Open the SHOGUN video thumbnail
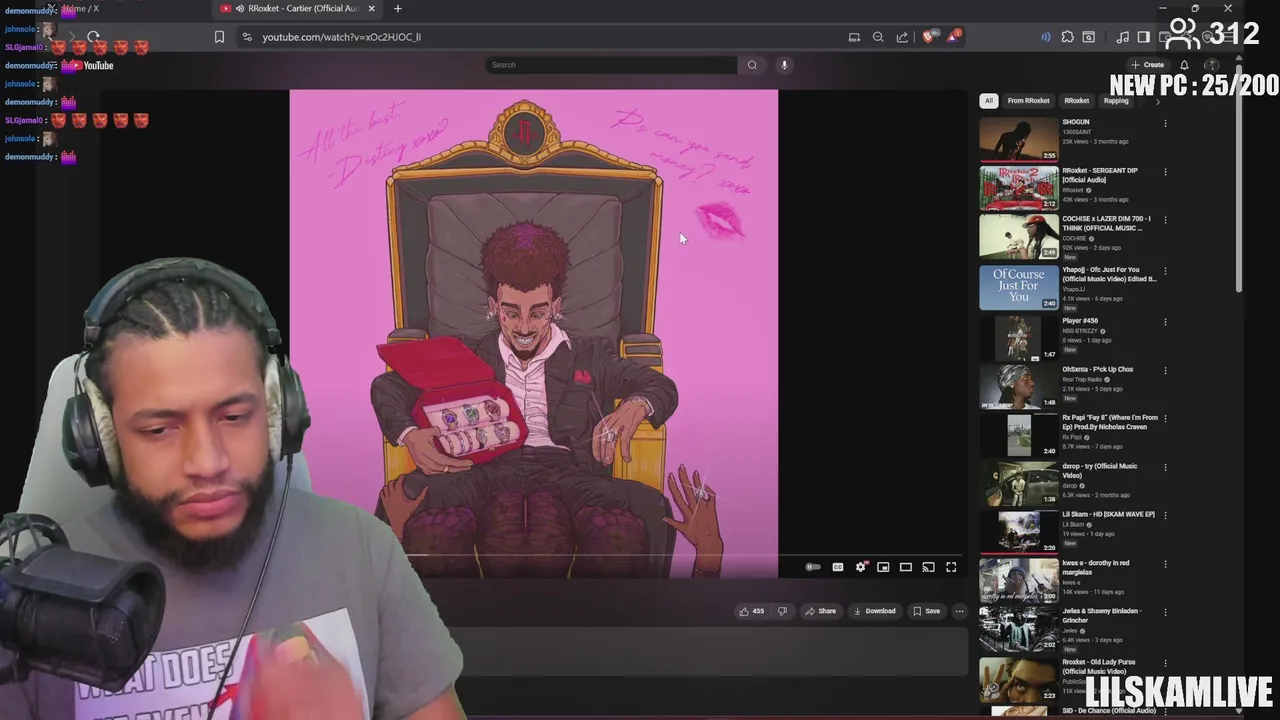 (1018, 139)
